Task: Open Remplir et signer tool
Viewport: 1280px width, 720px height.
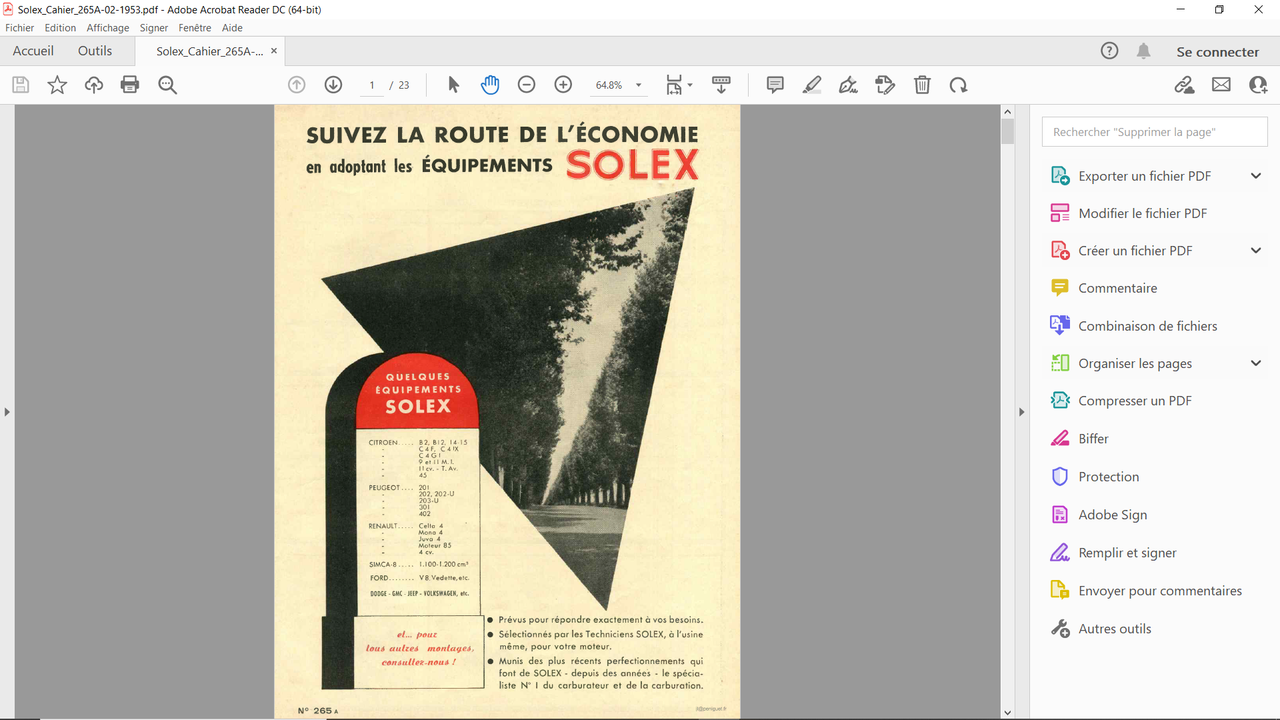Action: pos(1127,553)
